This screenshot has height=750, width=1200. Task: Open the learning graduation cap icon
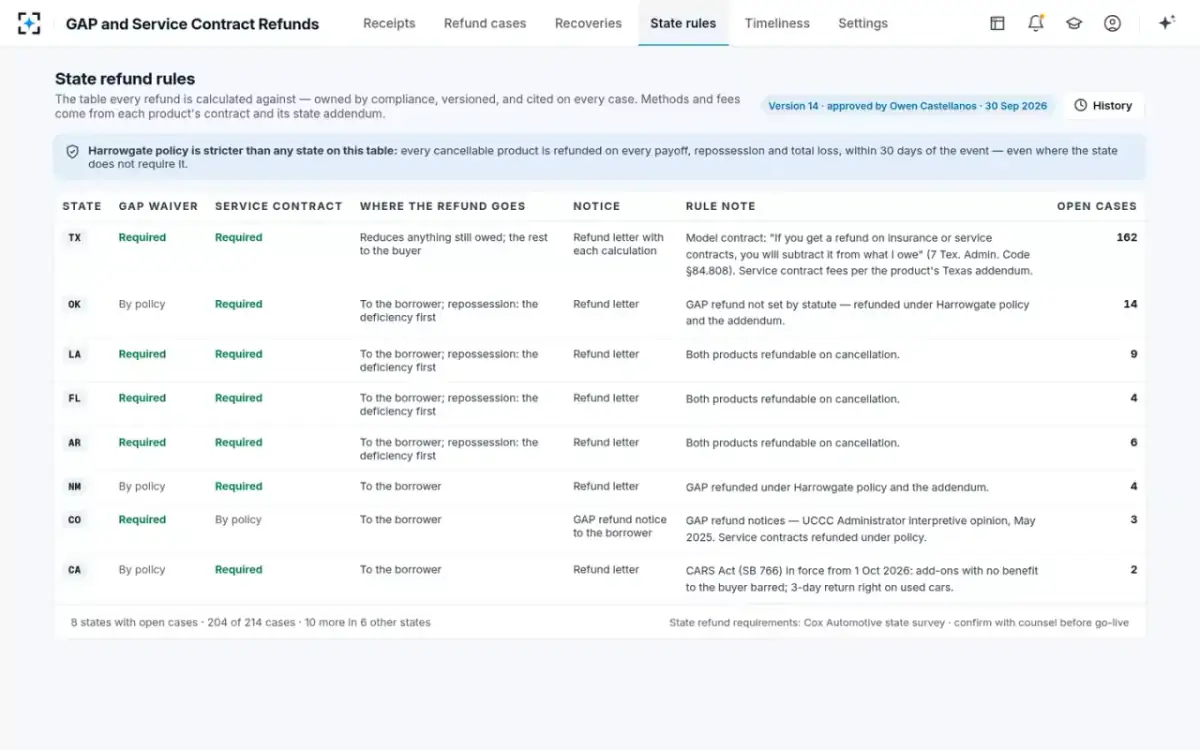click(1074, 23)
